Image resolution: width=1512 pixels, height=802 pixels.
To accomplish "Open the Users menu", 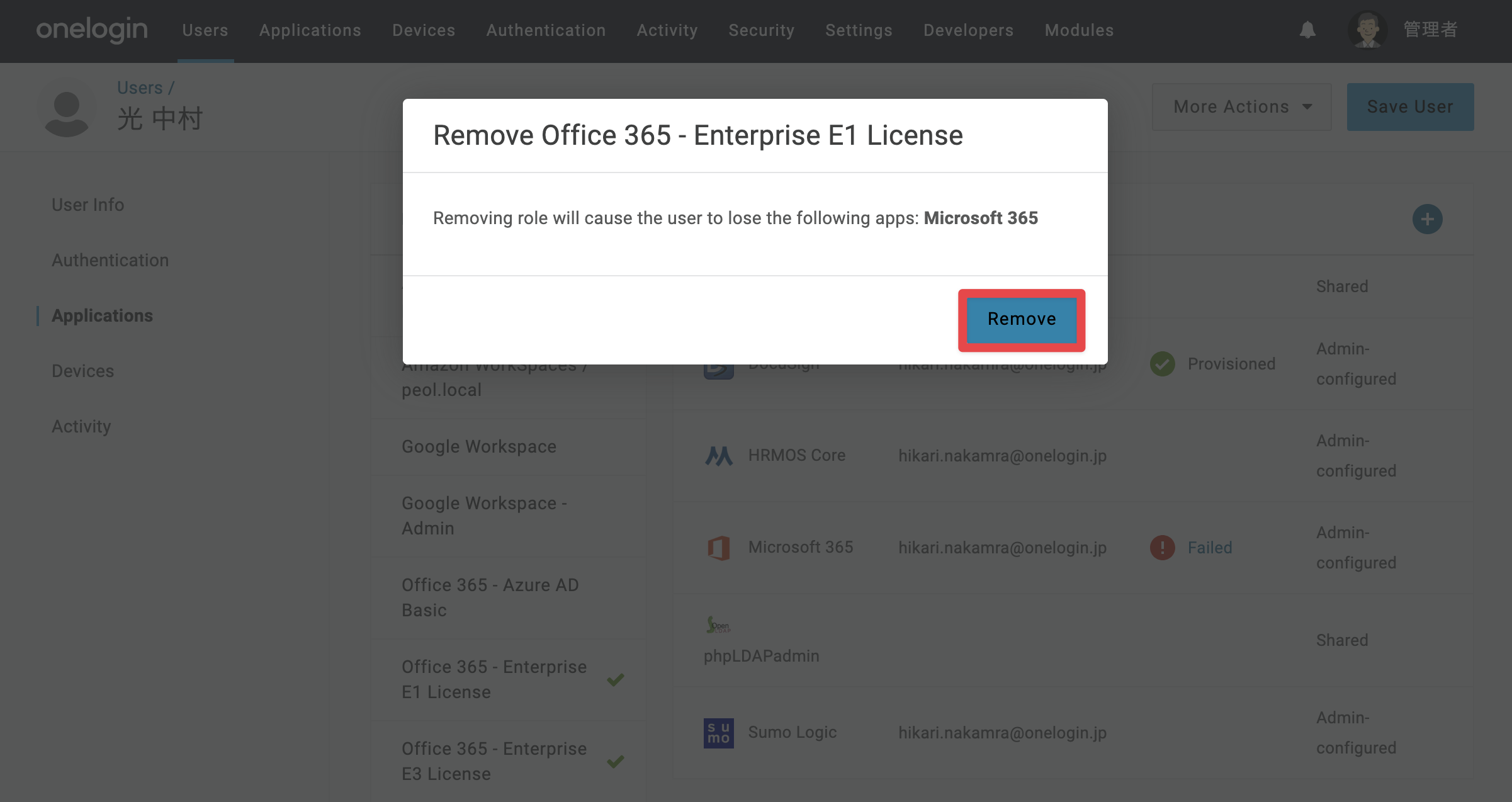I will 205,30.
